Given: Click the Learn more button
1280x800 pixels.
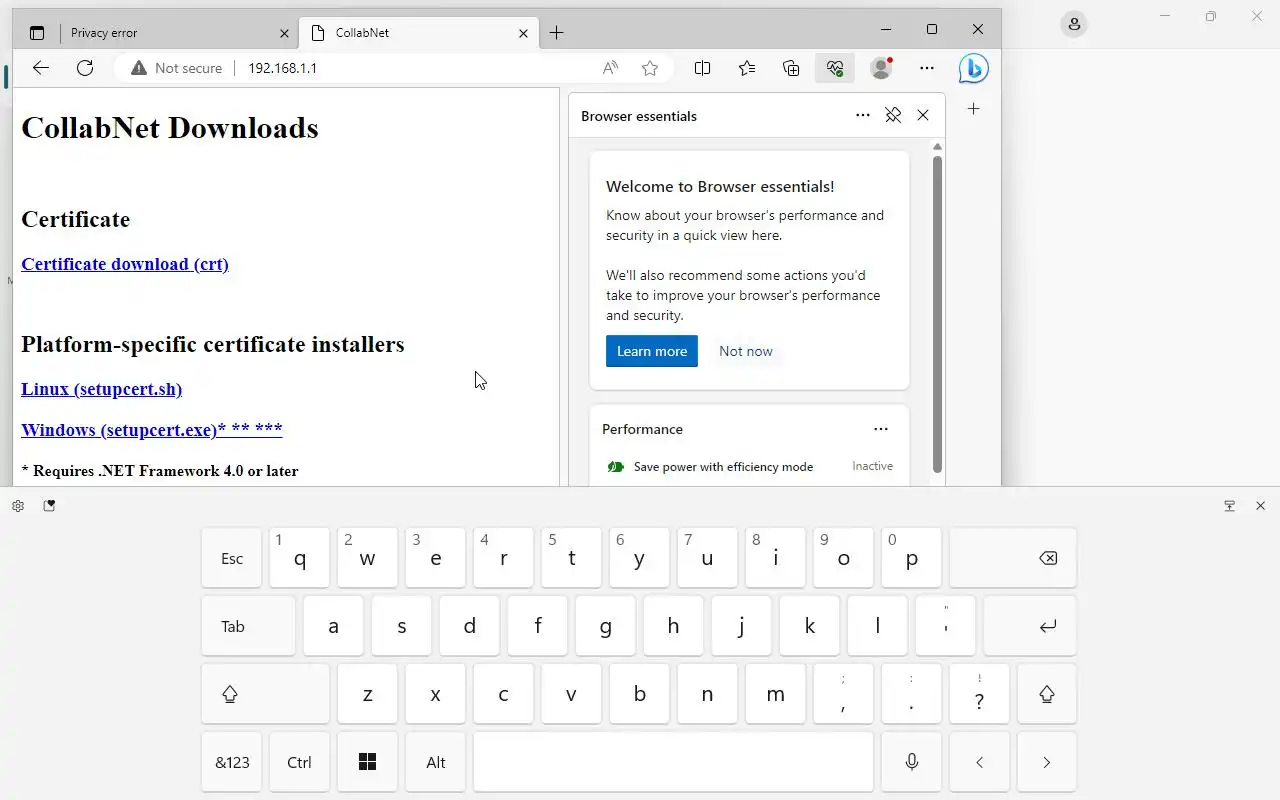Looking at the screenshot, I should (652, 351).
